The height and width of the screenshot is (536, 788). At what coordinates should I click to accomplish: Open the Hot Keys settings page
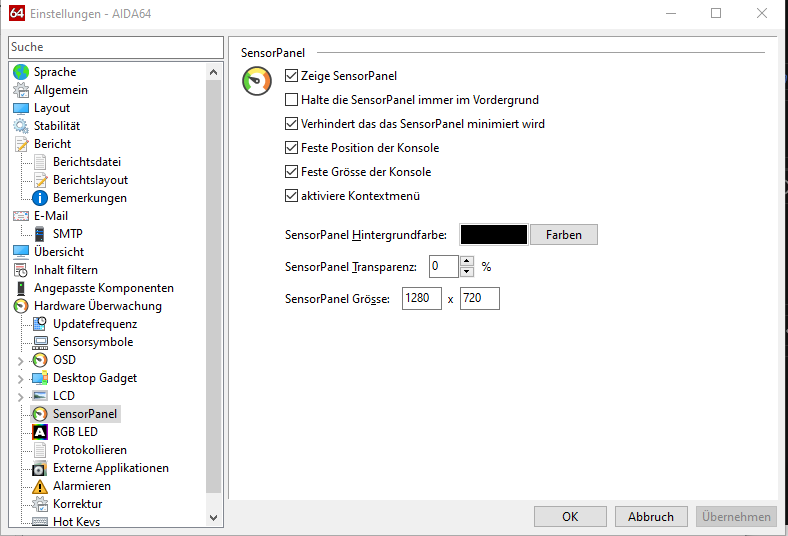[76, 521]
